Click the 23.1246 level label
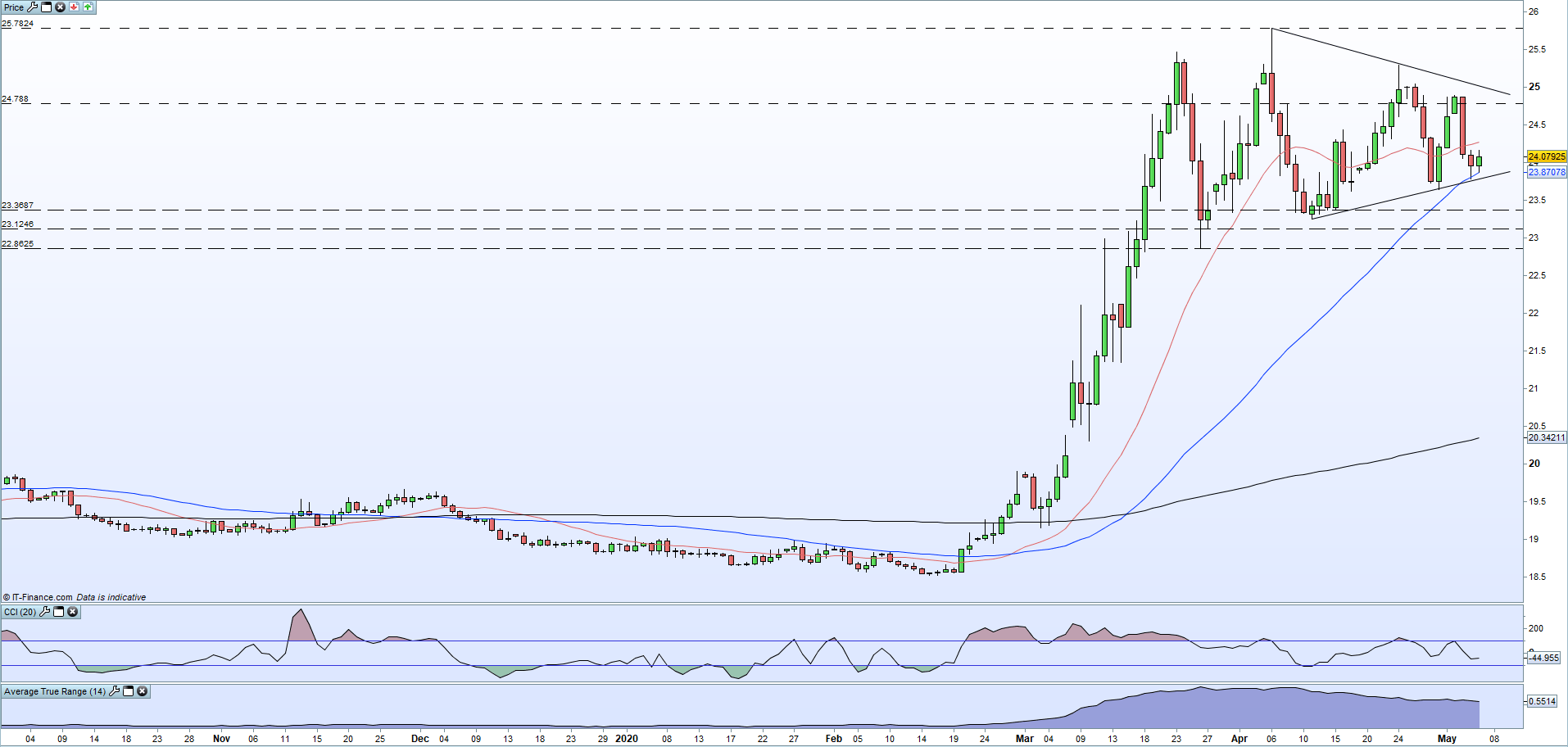 coord(18,224)
